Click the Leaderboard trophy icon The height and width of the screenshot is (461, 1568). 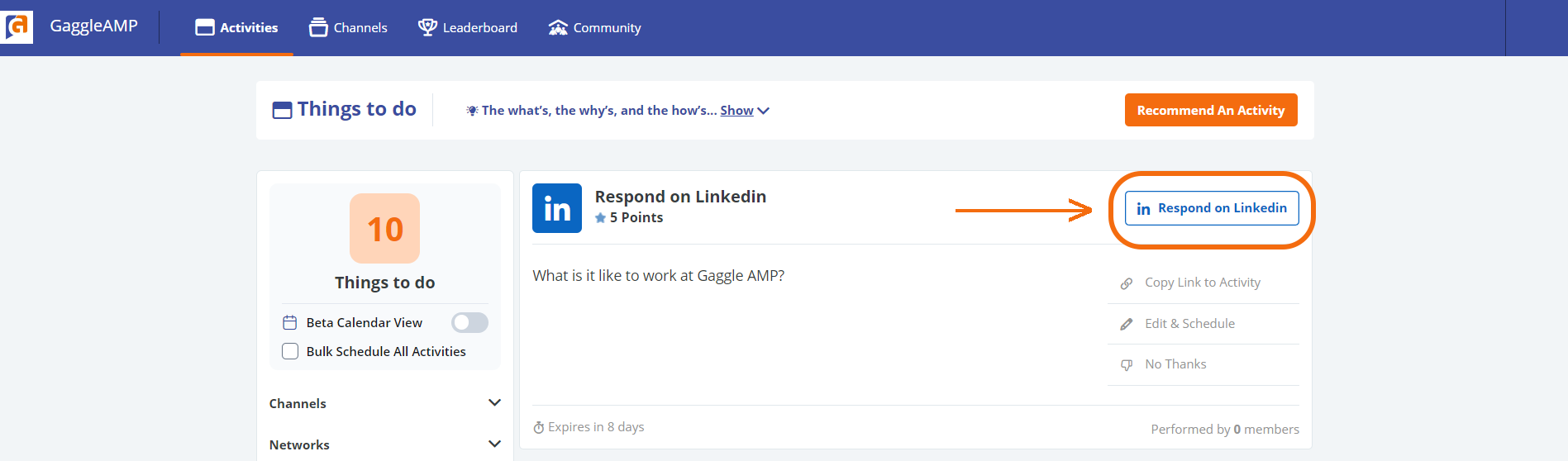click(x=427, y=27)
